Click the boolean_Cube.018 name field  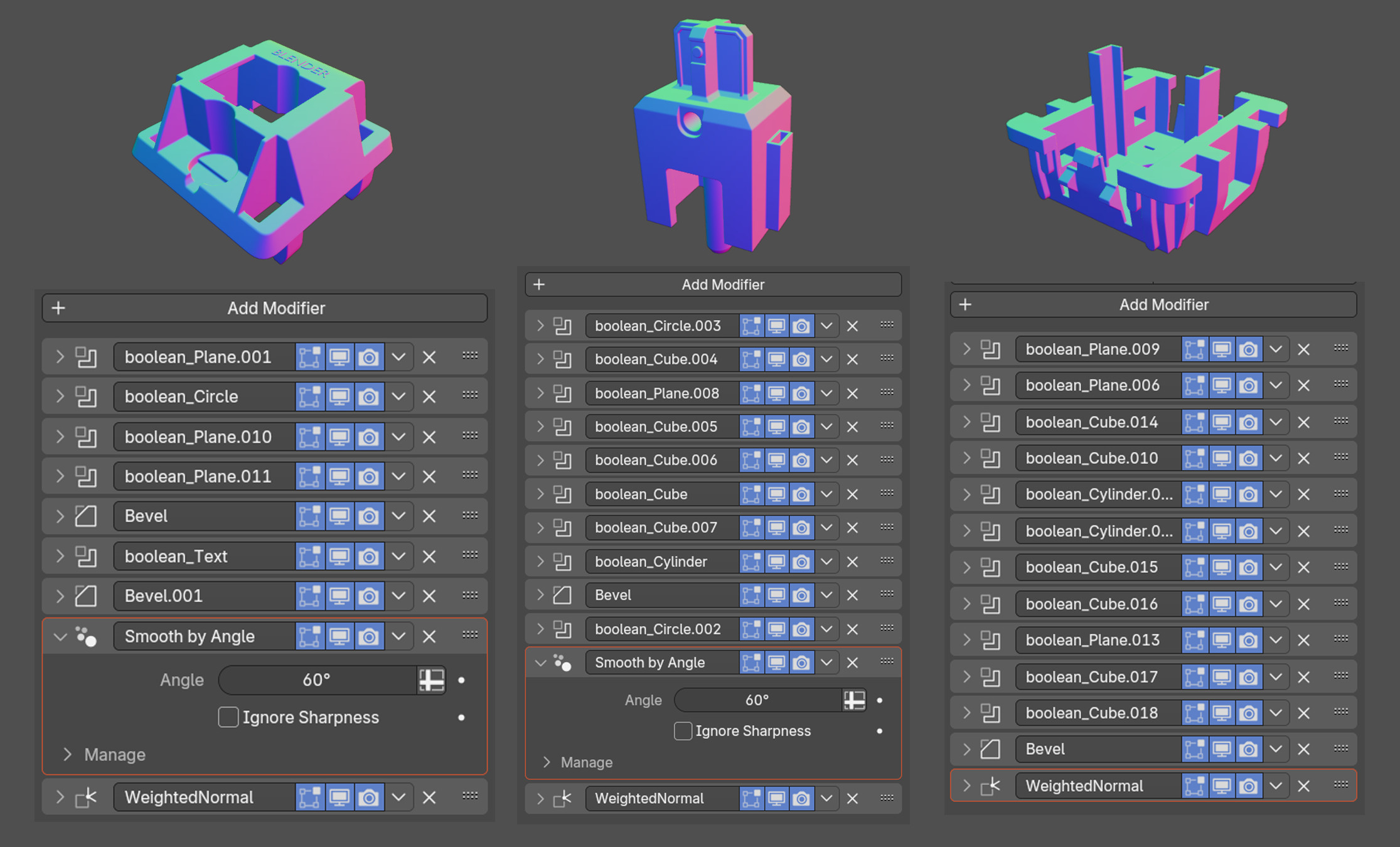click(1099, 713)
